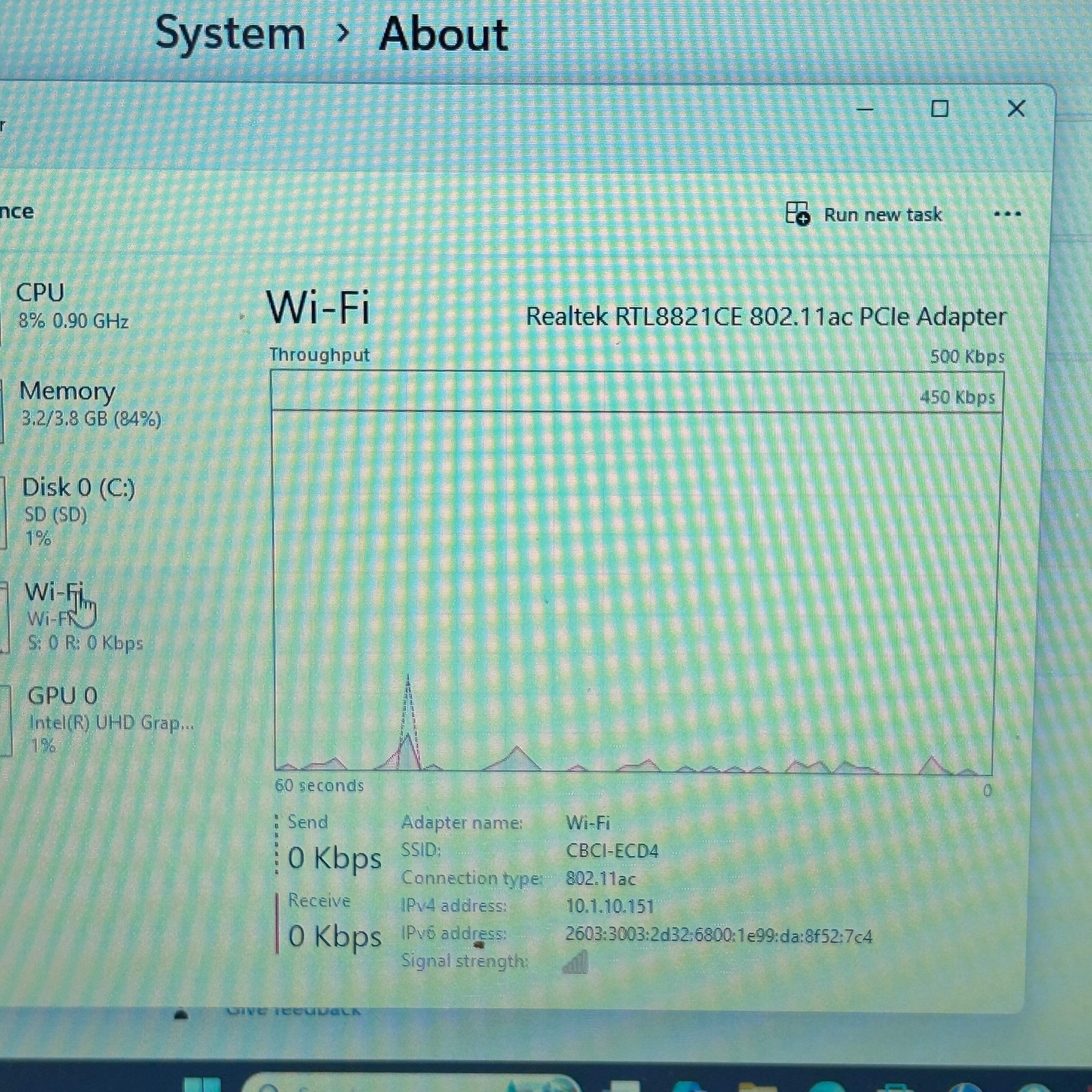The image size is (1092, 1092).
Task: Click the Connection type 802.11ac value
Action: pos(601,878)
